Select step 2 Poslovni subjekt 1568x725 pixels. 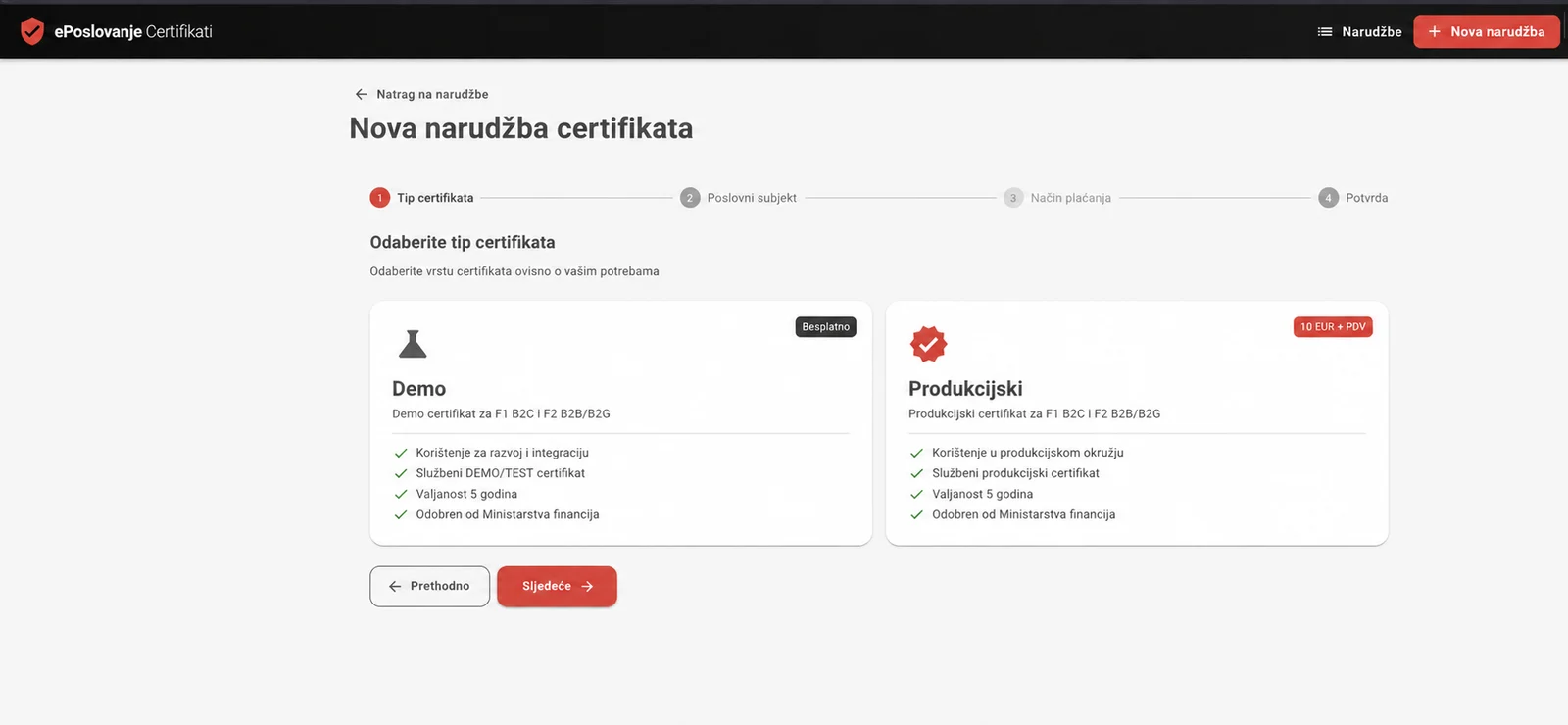pyautogui.click(x=739, y=198)
